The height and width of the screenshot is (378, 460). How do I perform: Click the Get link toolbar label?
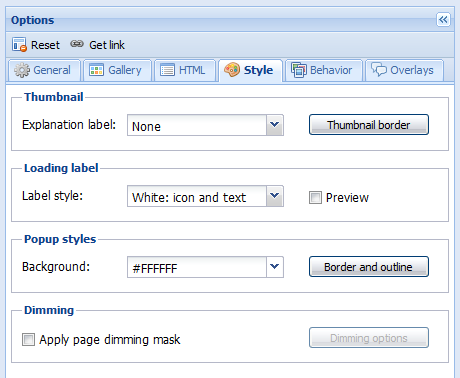click(x=107, y=45)
